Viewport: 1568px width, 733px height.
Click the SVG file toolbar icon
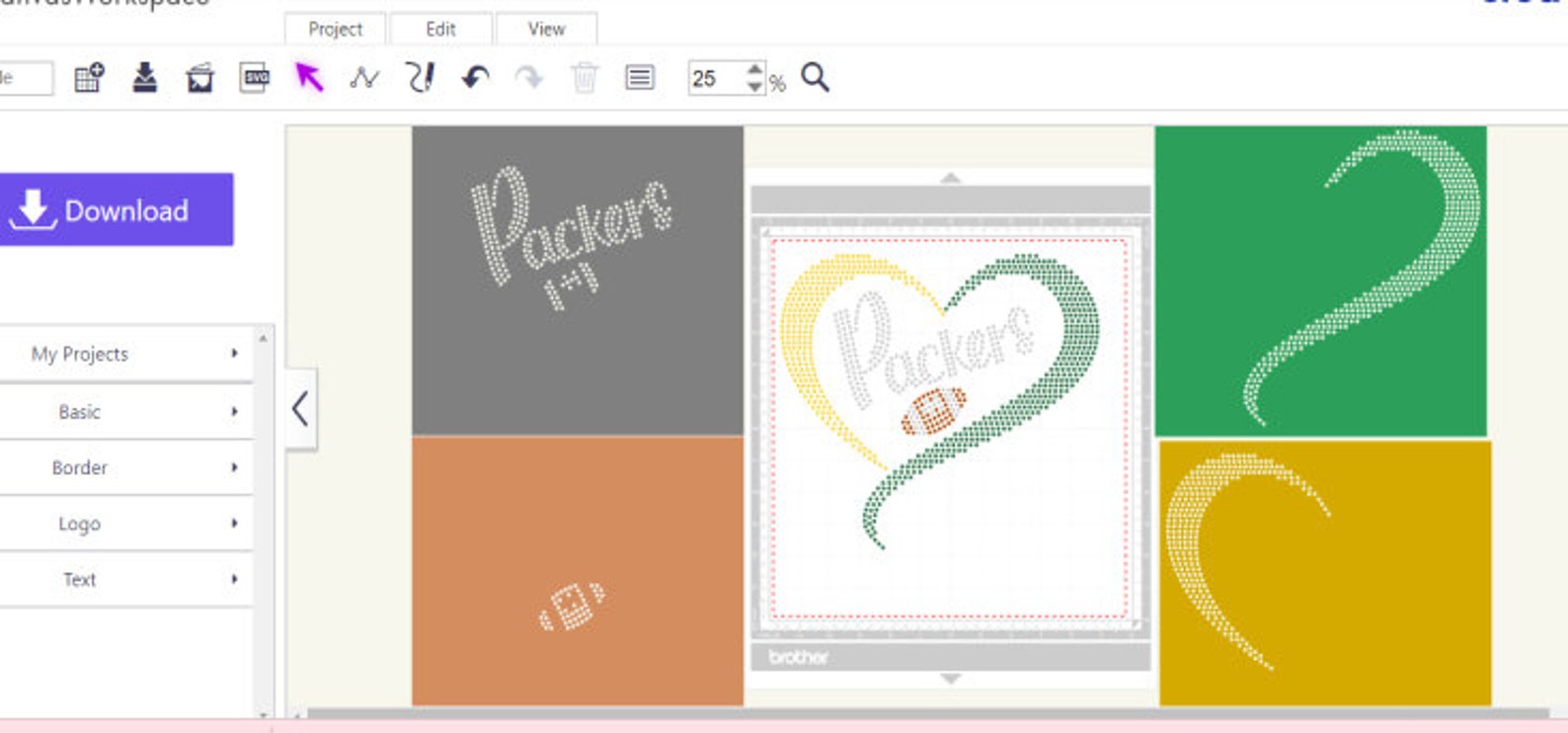tap(255, 77)
